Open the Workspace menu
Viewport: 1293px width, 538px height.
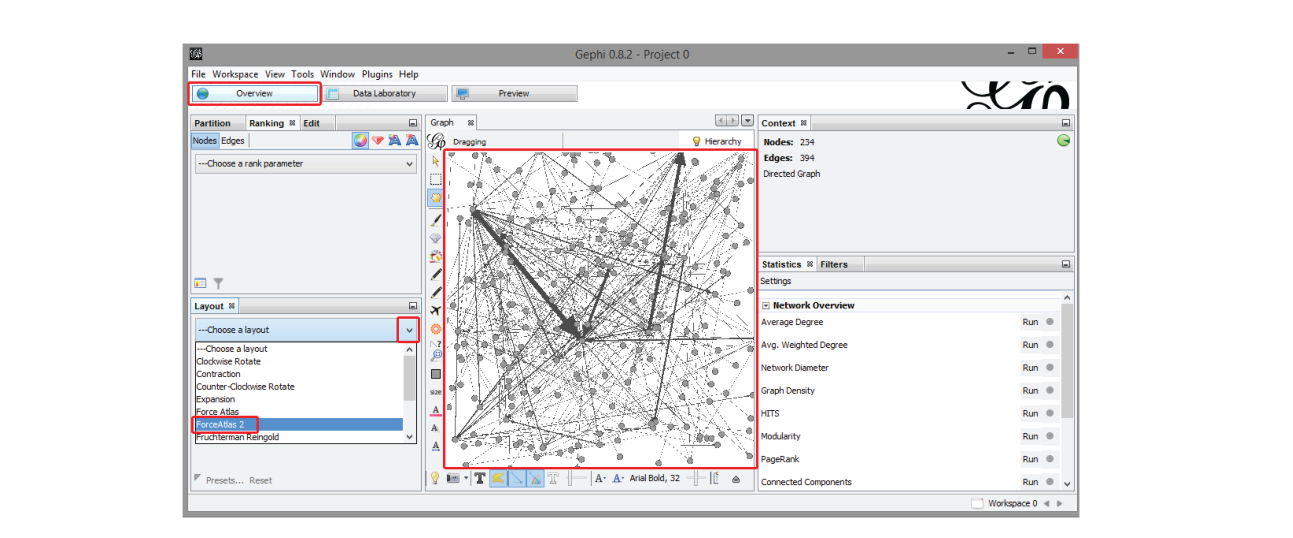pos(235,74)
